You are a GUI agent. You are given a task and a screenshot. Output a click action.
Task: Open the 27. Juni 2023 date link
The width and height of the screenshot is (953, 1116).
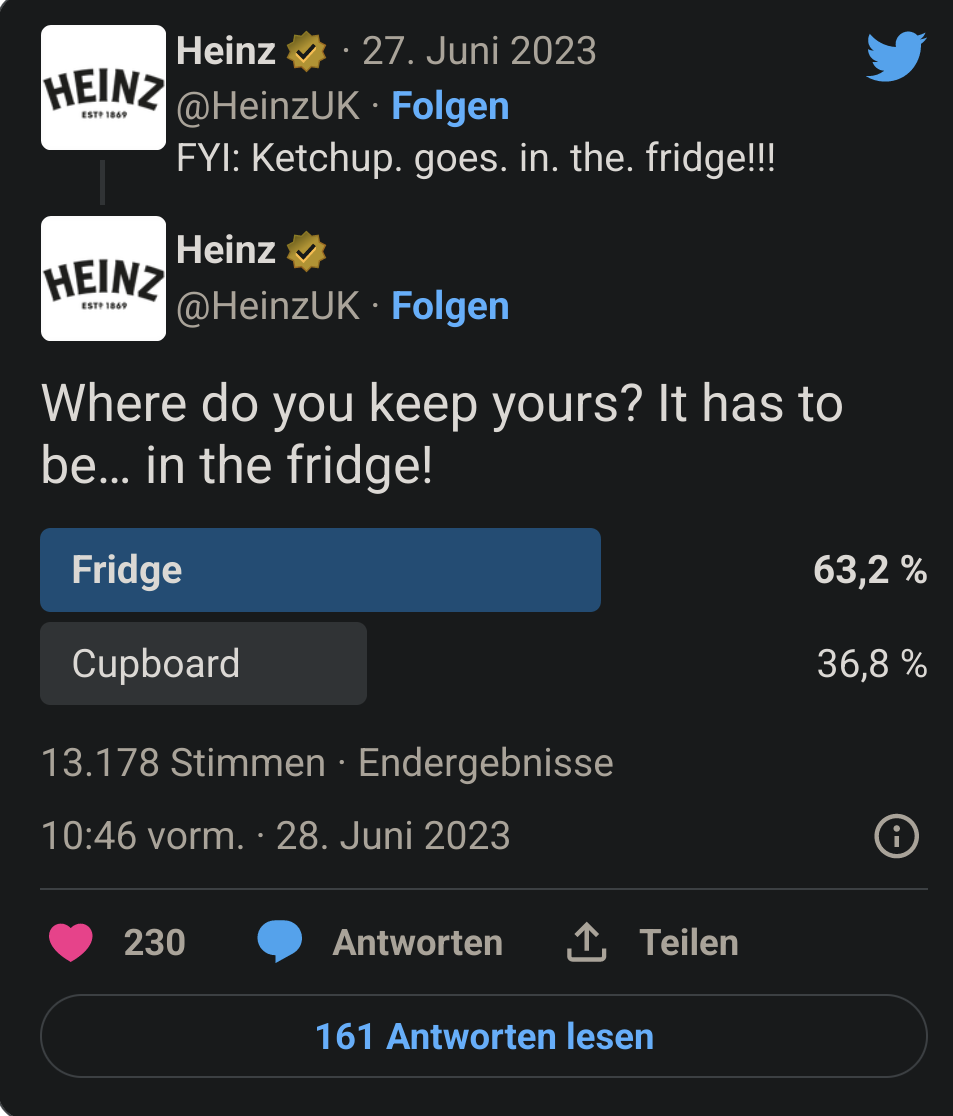(479, 51)
